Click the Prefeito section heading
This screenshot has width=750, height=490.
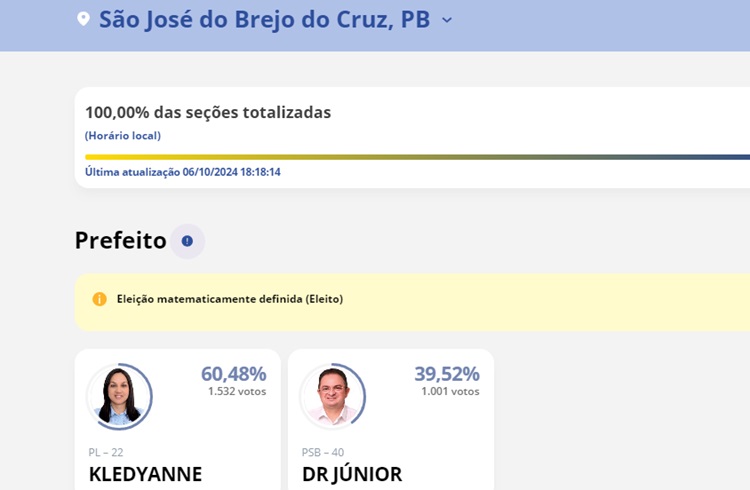coord(120,240)
